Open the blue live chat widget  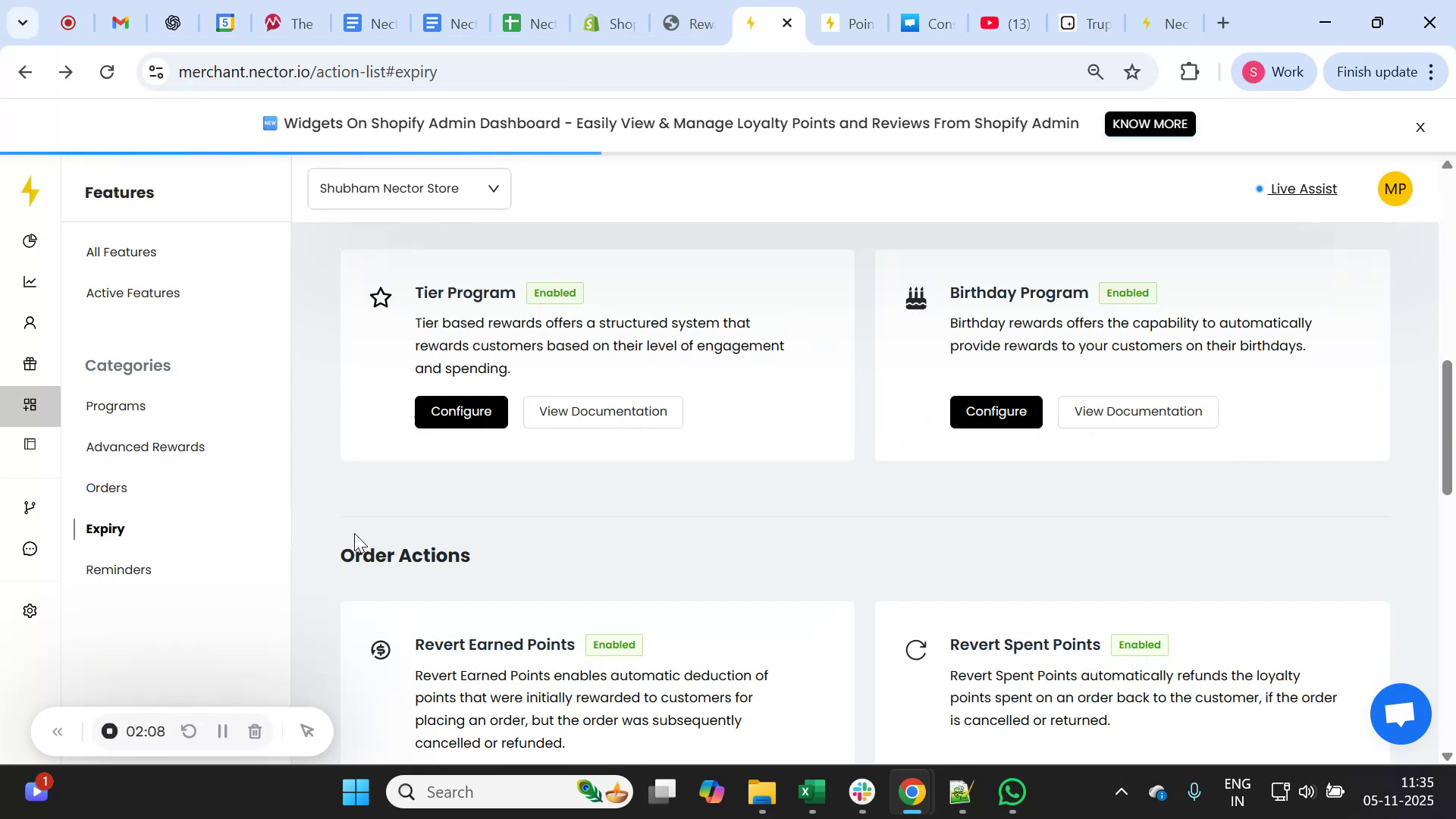(1400, 714)
